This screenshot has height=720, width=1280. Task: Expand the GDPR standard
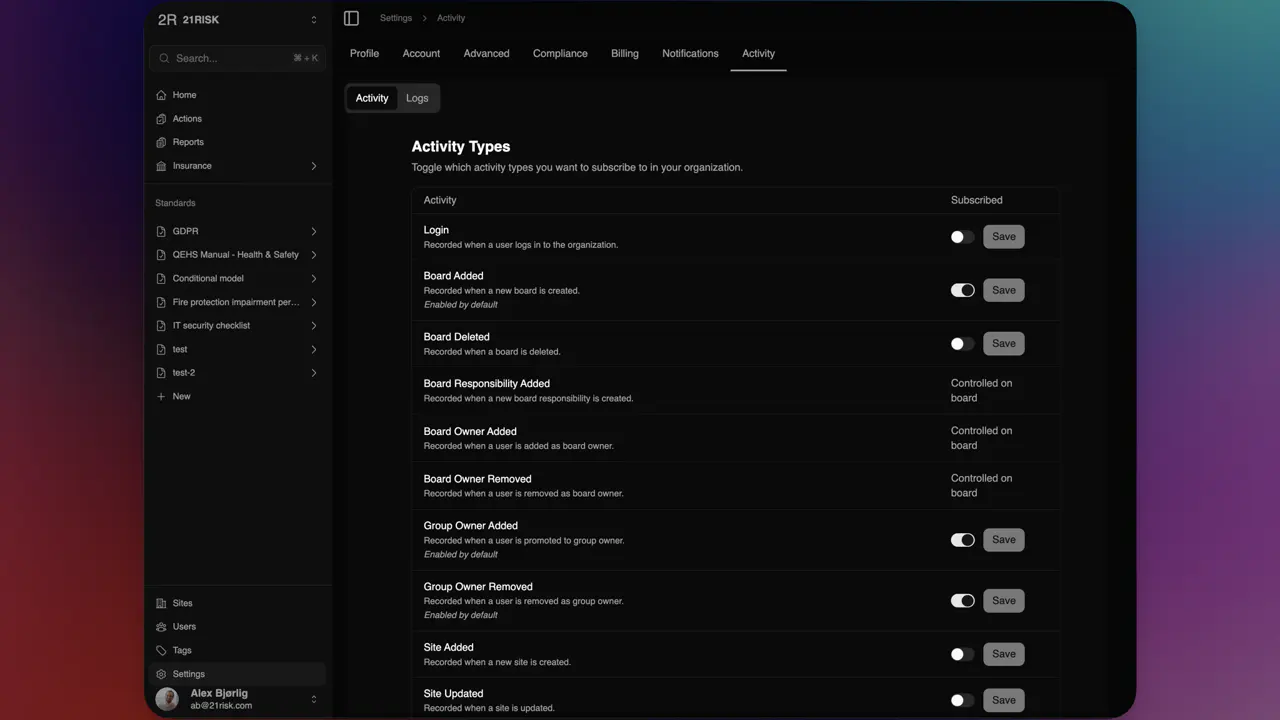click(313, 231)
